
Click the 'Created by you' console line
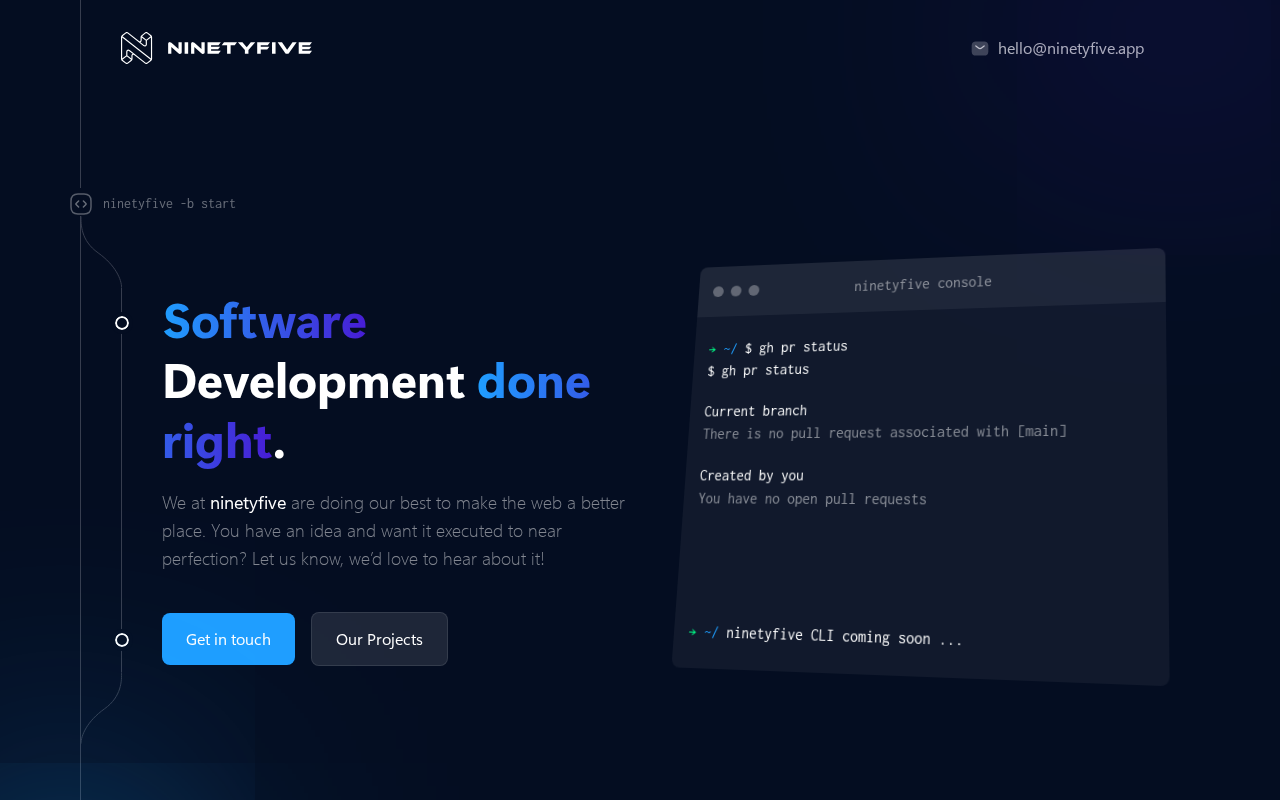pos(751,476)
